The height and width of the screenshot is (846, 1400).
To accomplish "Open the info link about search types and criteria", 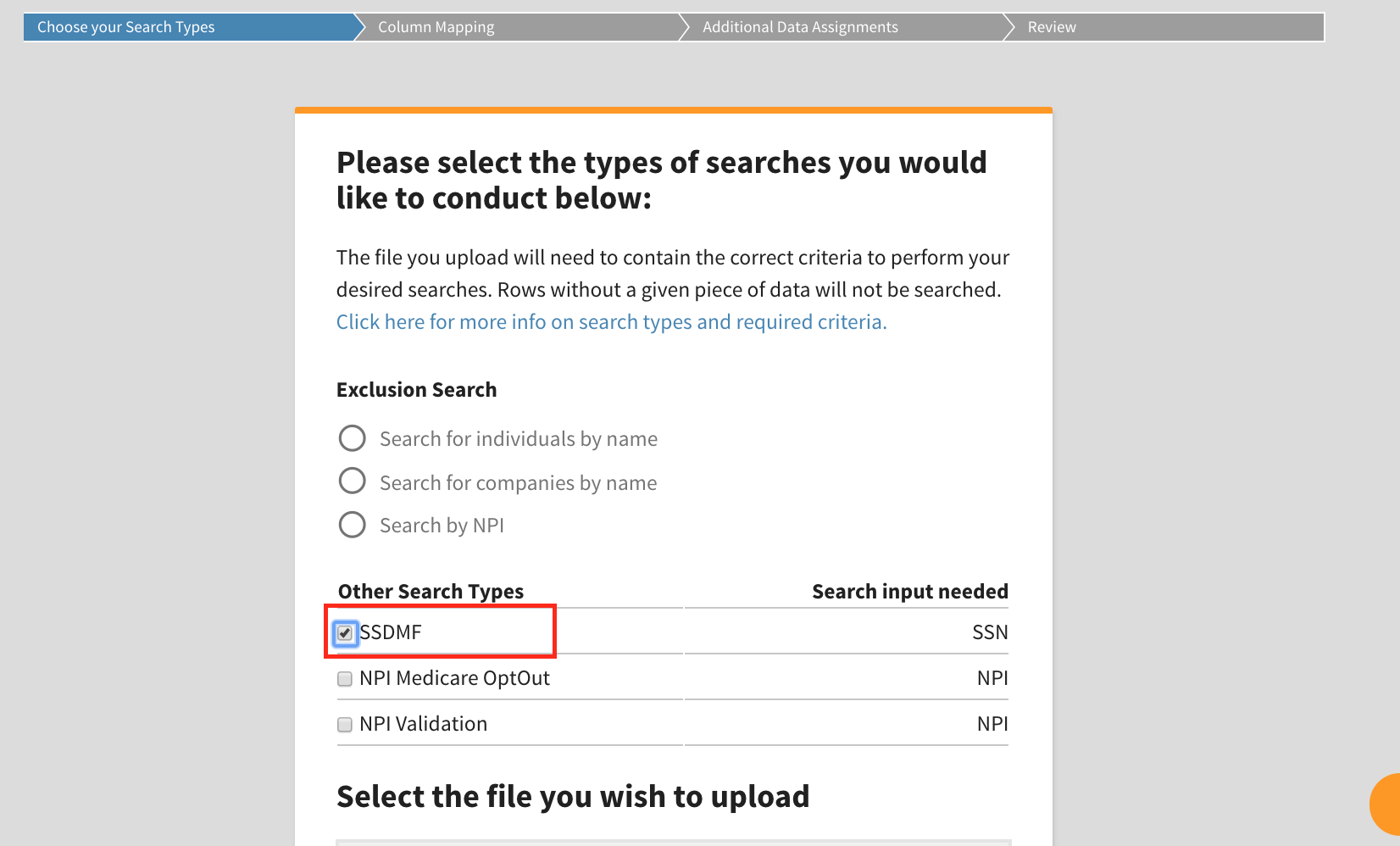I will (610, 321).
